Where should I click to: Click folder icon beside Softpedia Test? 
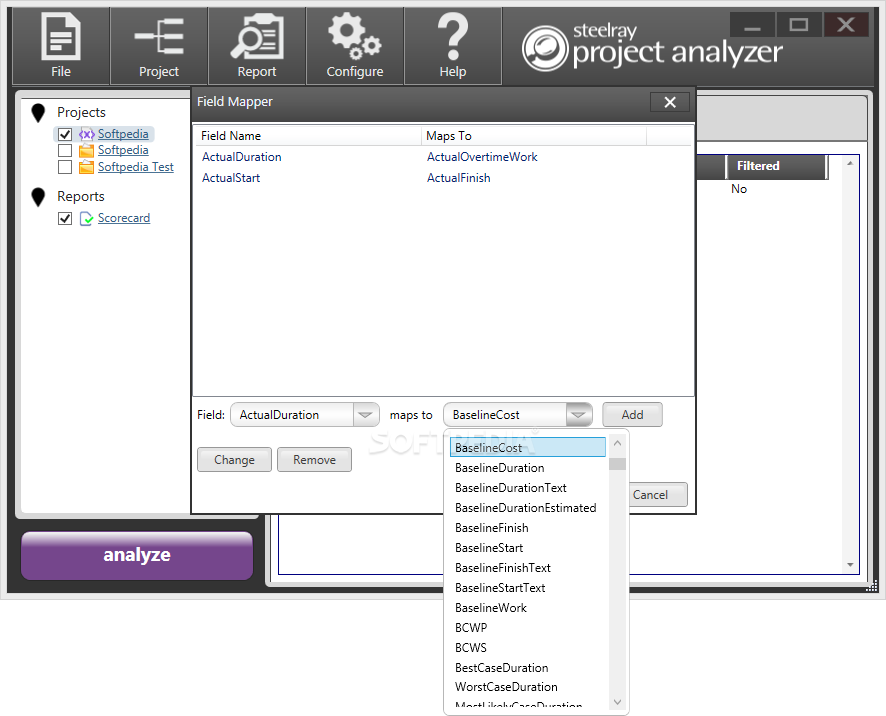click(86, 167)
